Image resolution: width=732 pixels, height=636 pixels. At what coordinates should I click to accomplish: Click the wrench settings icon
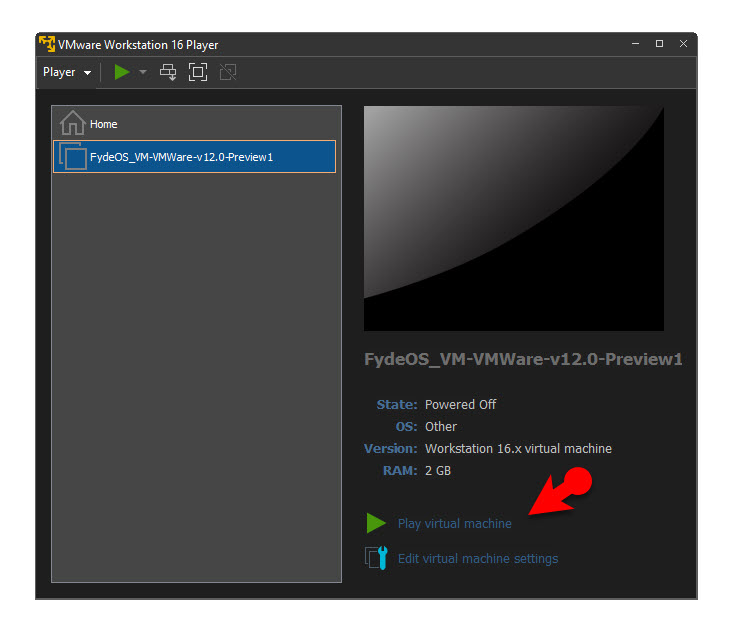coord(376,558)
